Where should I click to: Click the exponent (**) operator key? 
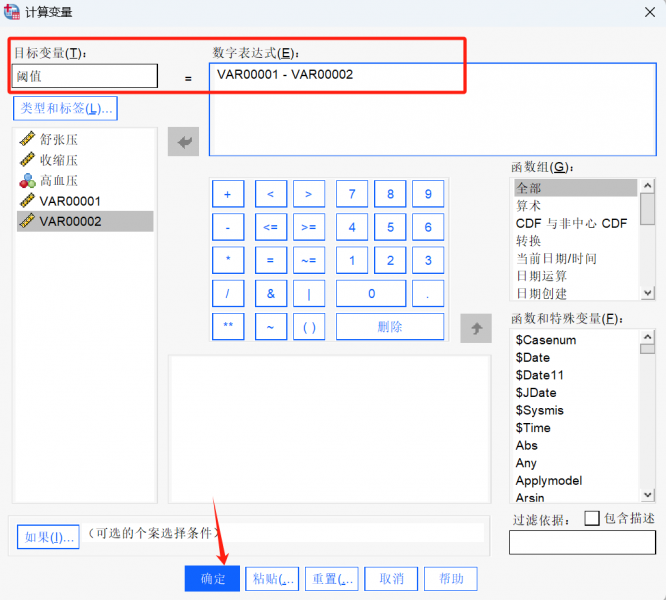click(228, 327)
